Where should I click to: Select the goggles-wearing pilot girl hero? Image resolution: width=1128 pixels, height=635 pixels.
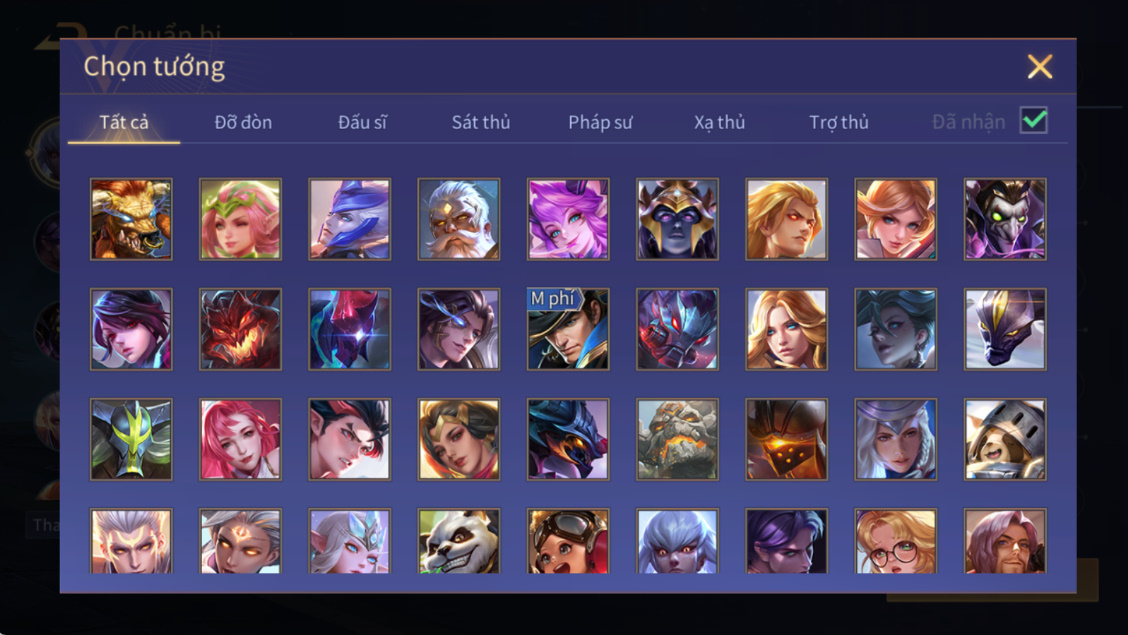[x=568, y=541]
